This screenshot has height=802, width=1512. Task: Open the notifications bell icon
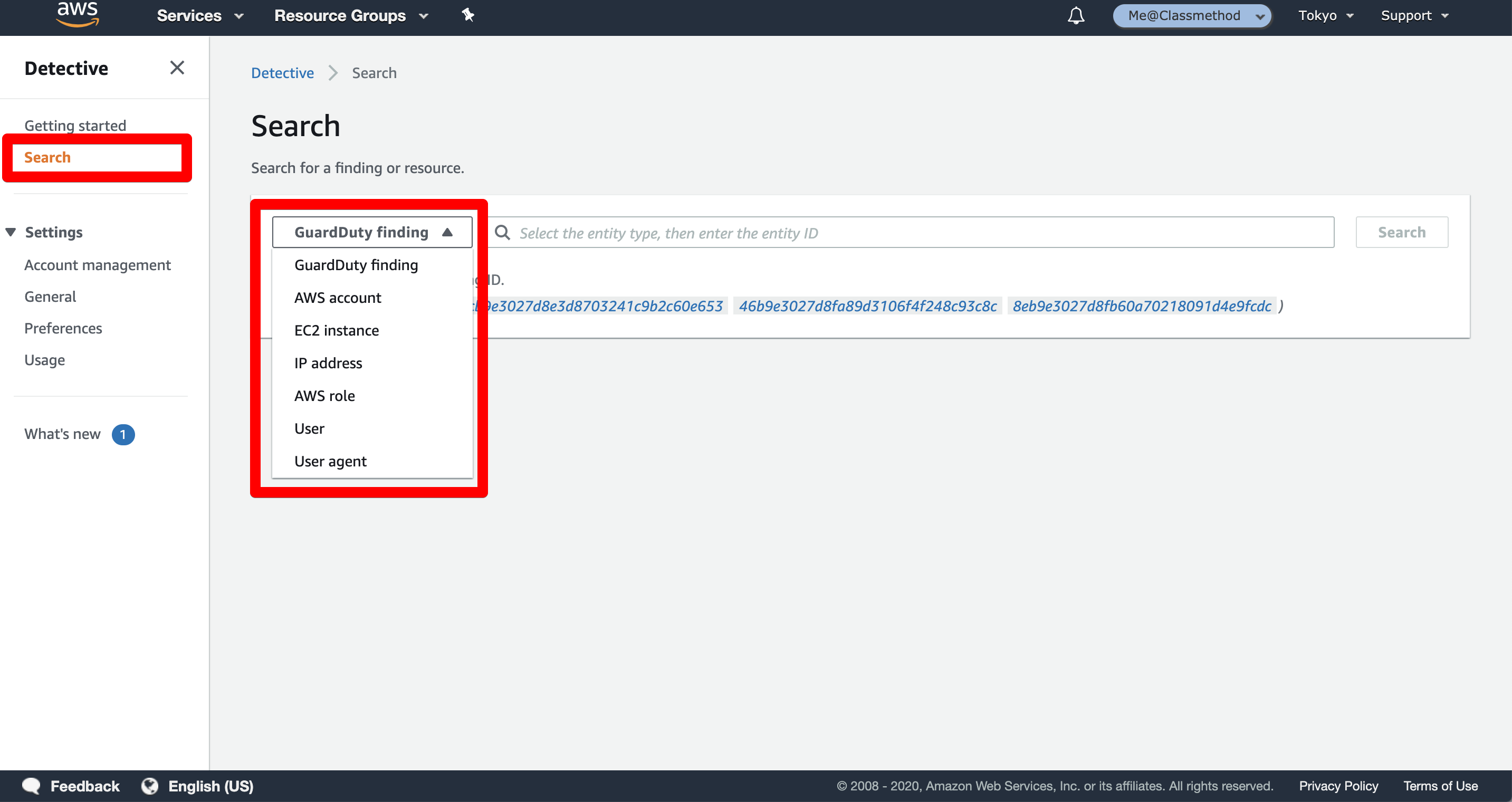[1075, 15]
